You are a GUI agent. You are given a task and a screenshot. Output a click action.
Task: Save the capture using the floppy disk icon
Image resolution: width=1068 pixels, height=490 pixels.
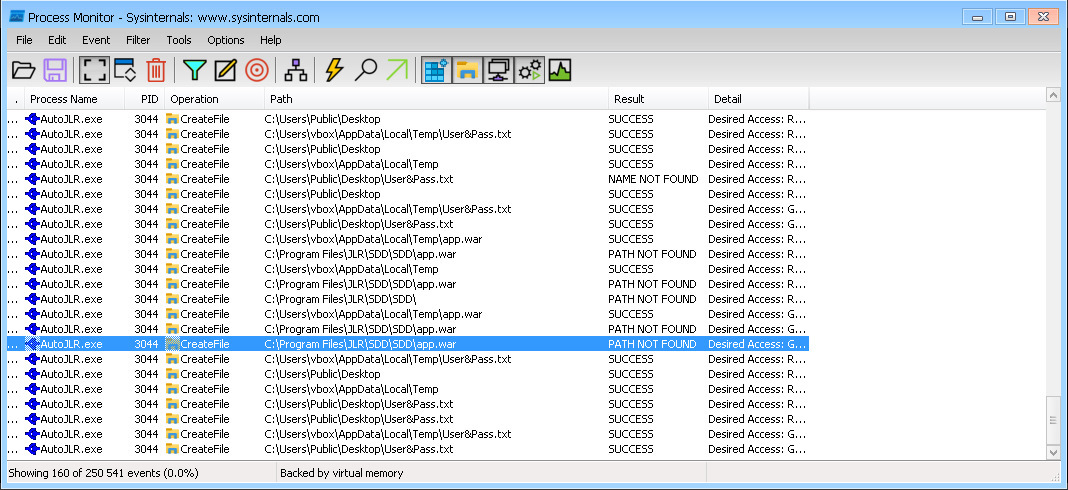pyautogui.click(x=55, y=70)
